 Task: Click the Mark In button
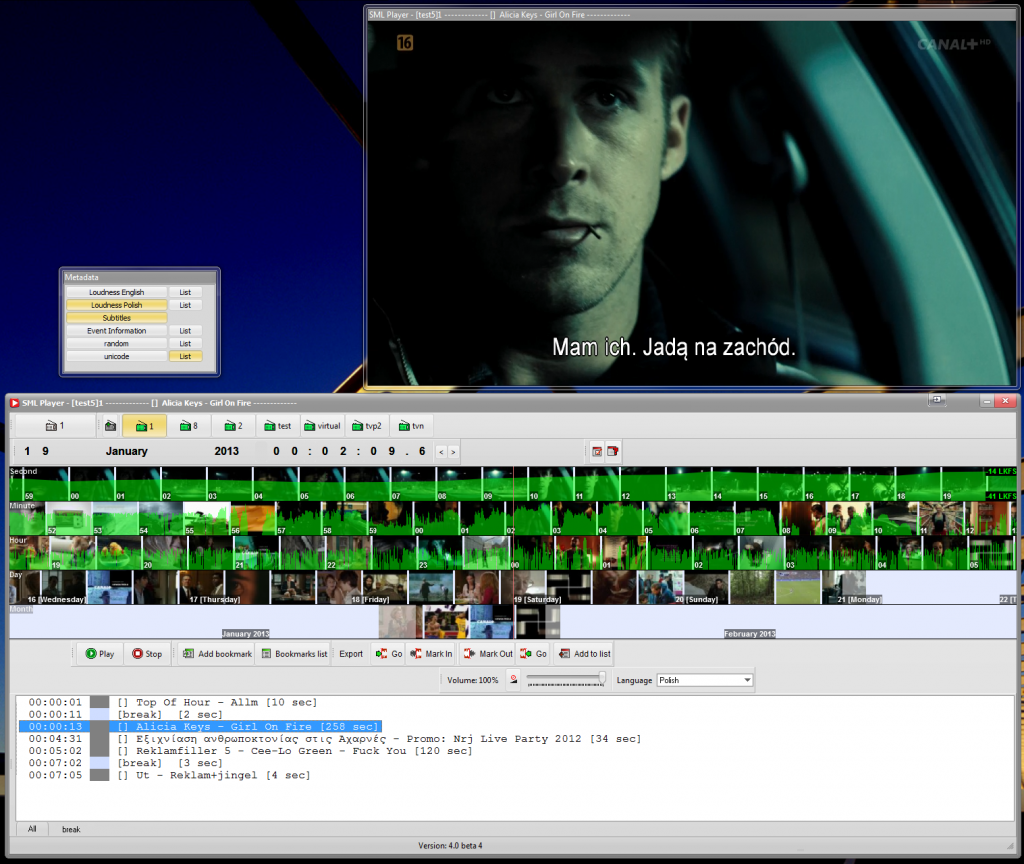431,654
